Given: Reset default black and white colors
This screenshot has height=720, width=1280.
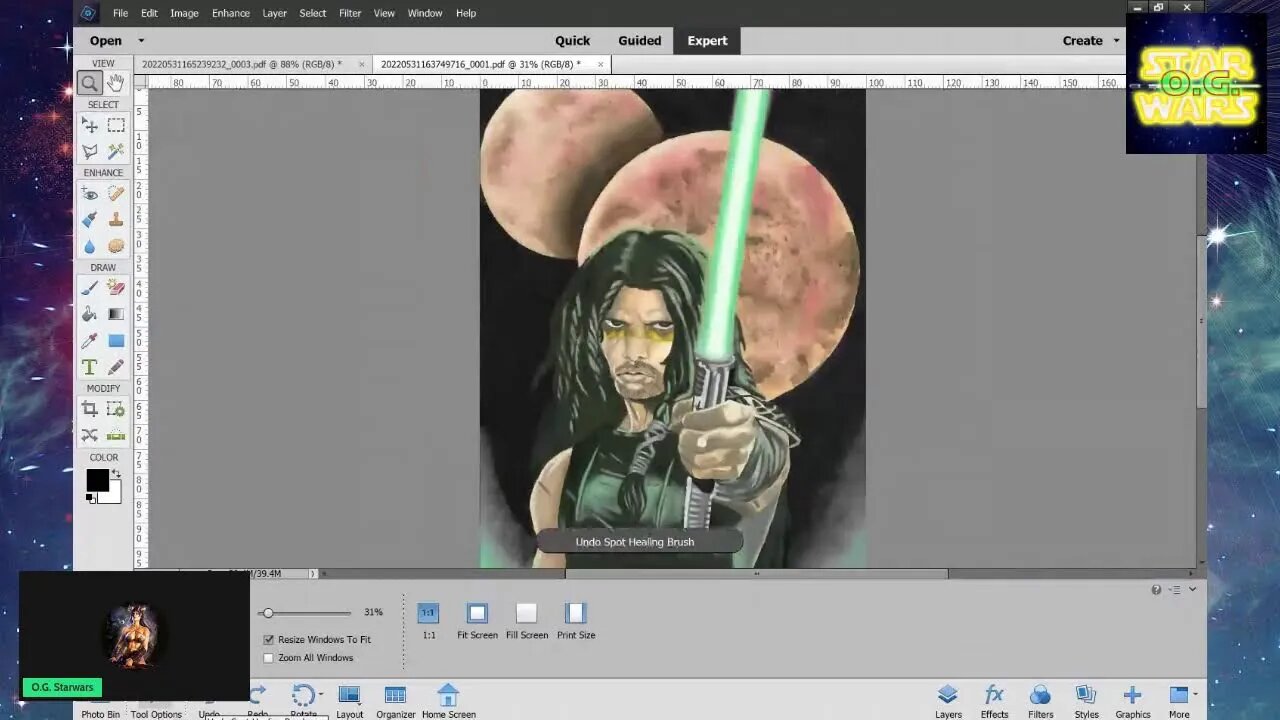Looking at the screenshot, I should [90, 498].
